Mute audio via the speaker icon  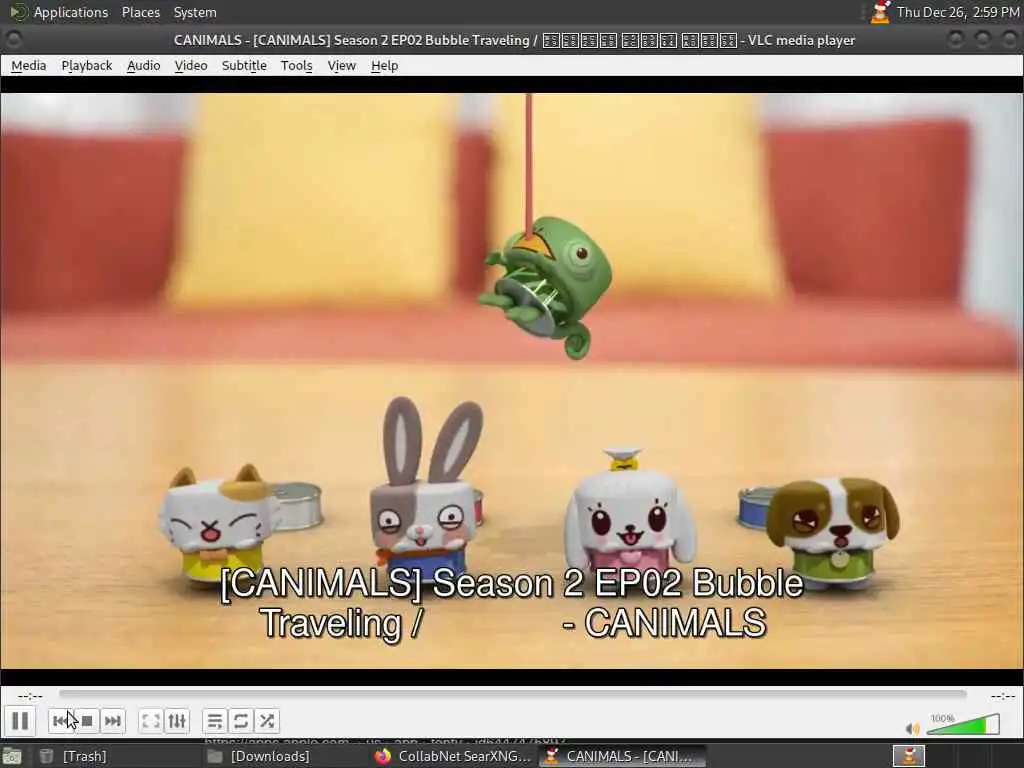912,728
